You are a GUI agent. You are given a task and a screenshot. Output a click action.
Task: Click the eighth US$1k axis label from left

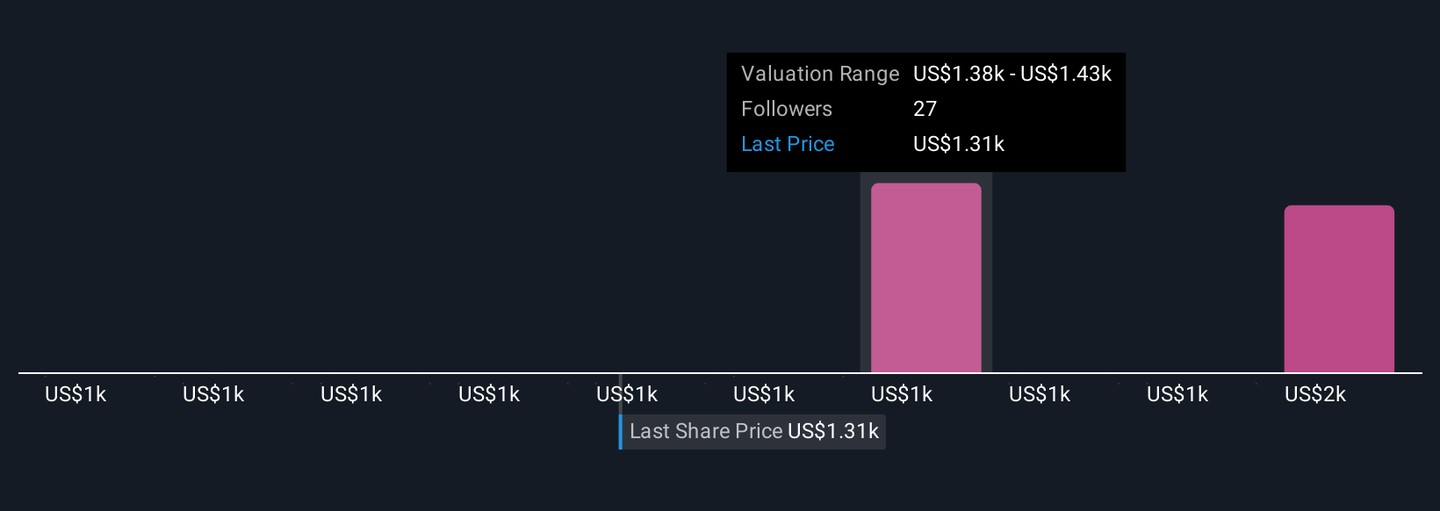(1039, 394)
